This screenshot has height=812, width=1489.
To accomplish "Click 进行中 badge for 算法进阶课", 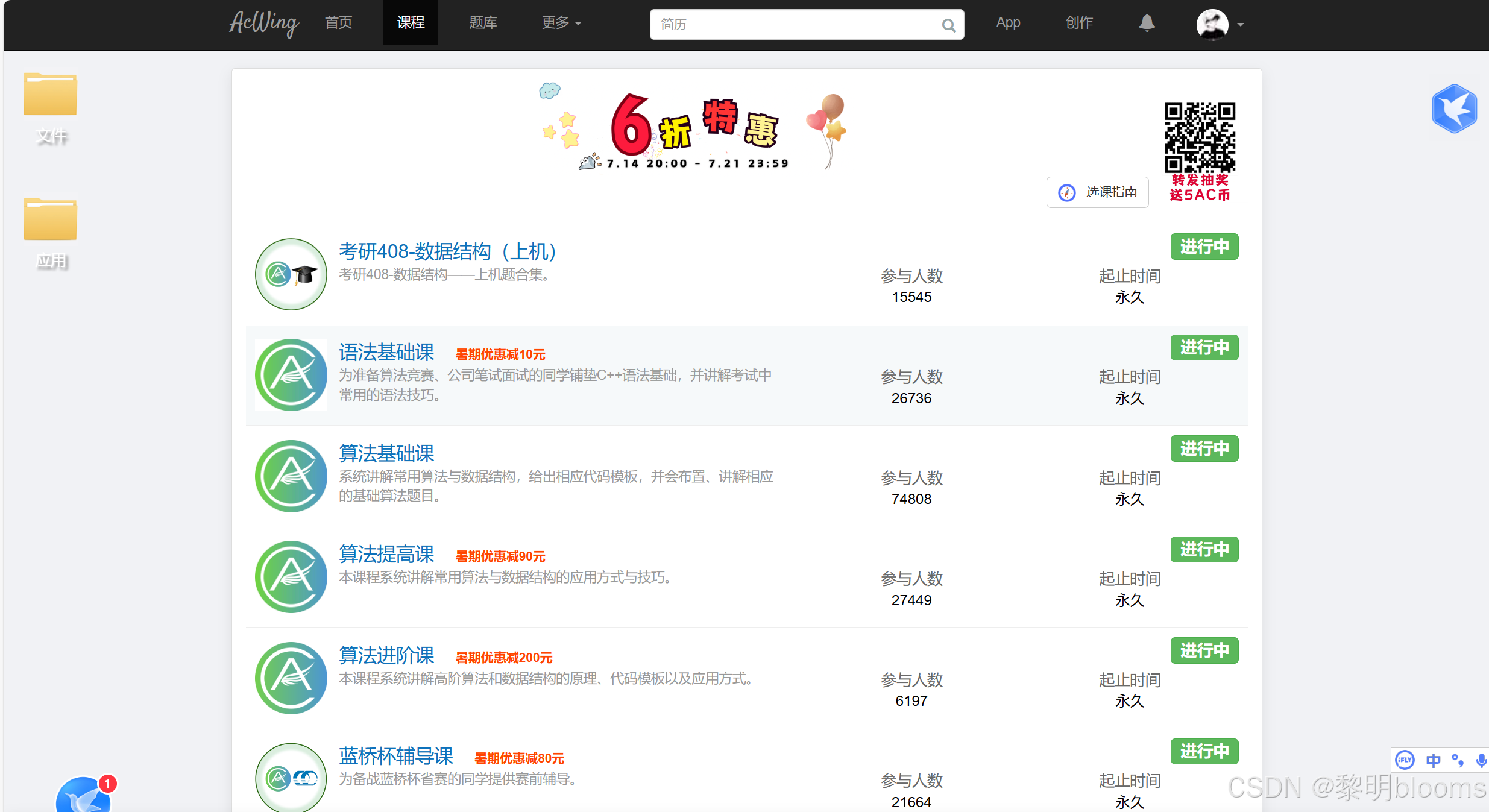I will click(1204, 650).
